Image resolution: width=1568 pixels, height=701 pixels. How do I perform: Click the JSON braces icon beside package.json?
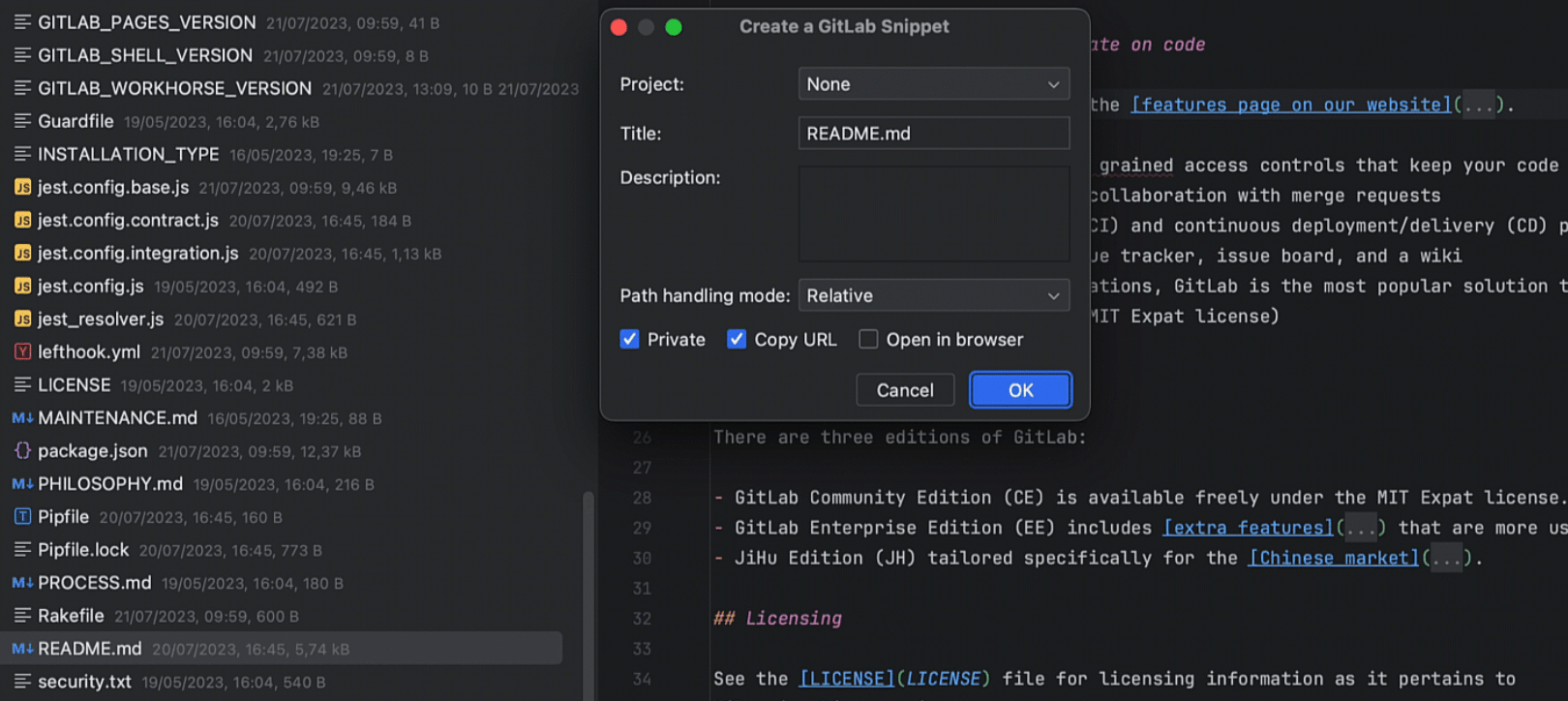coord(22,451)
